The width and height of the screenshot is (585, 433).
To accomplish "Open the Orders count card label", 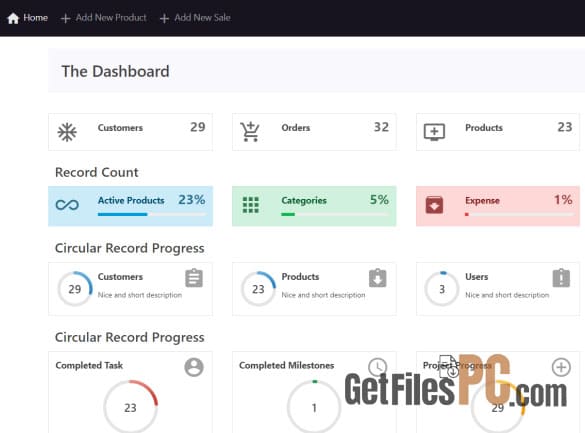I will pyautogui.click(x=295, y=128).
